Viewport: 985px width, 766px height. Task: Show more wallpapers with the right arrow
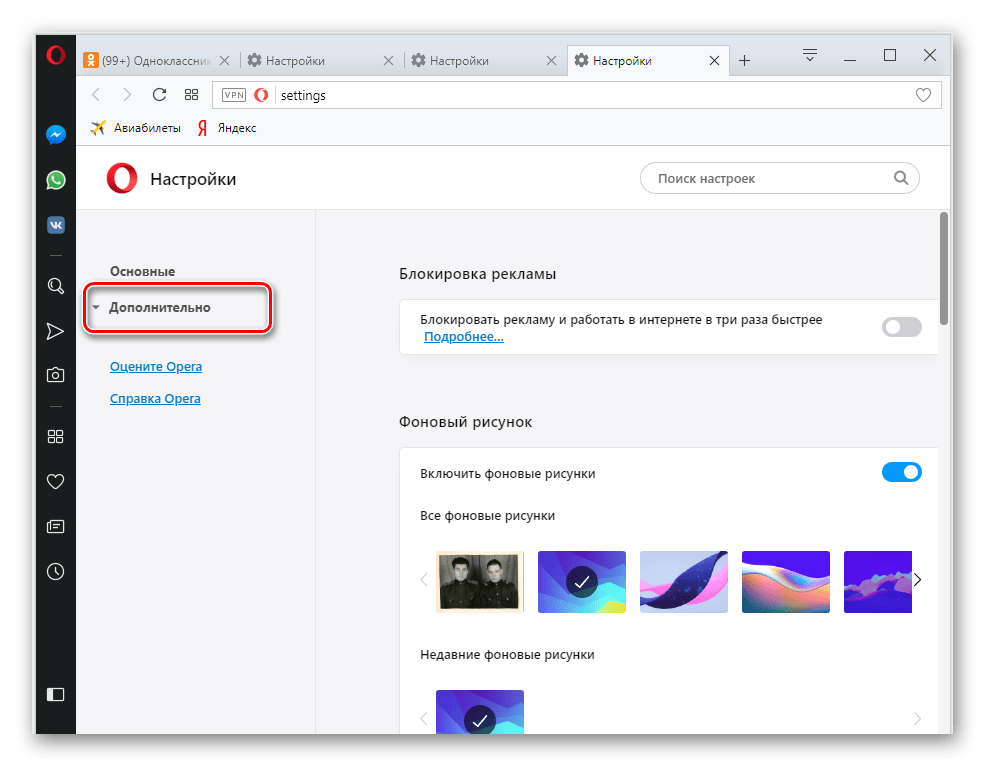coord(917,579)
